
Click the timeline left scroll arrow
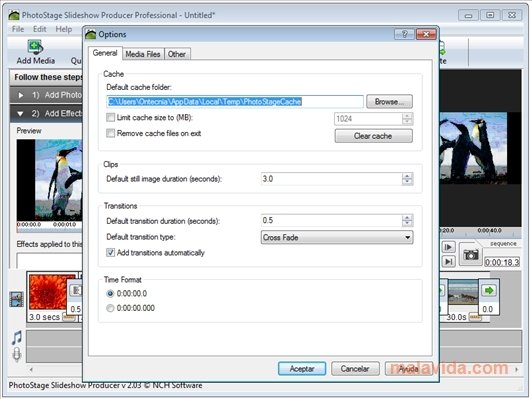pos(31,369)
